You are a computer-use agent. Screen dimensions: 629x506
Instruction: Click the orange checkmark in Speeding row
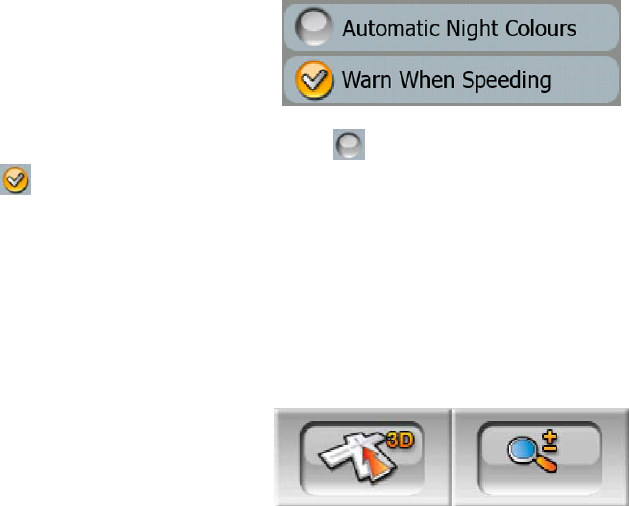(314, 79)
